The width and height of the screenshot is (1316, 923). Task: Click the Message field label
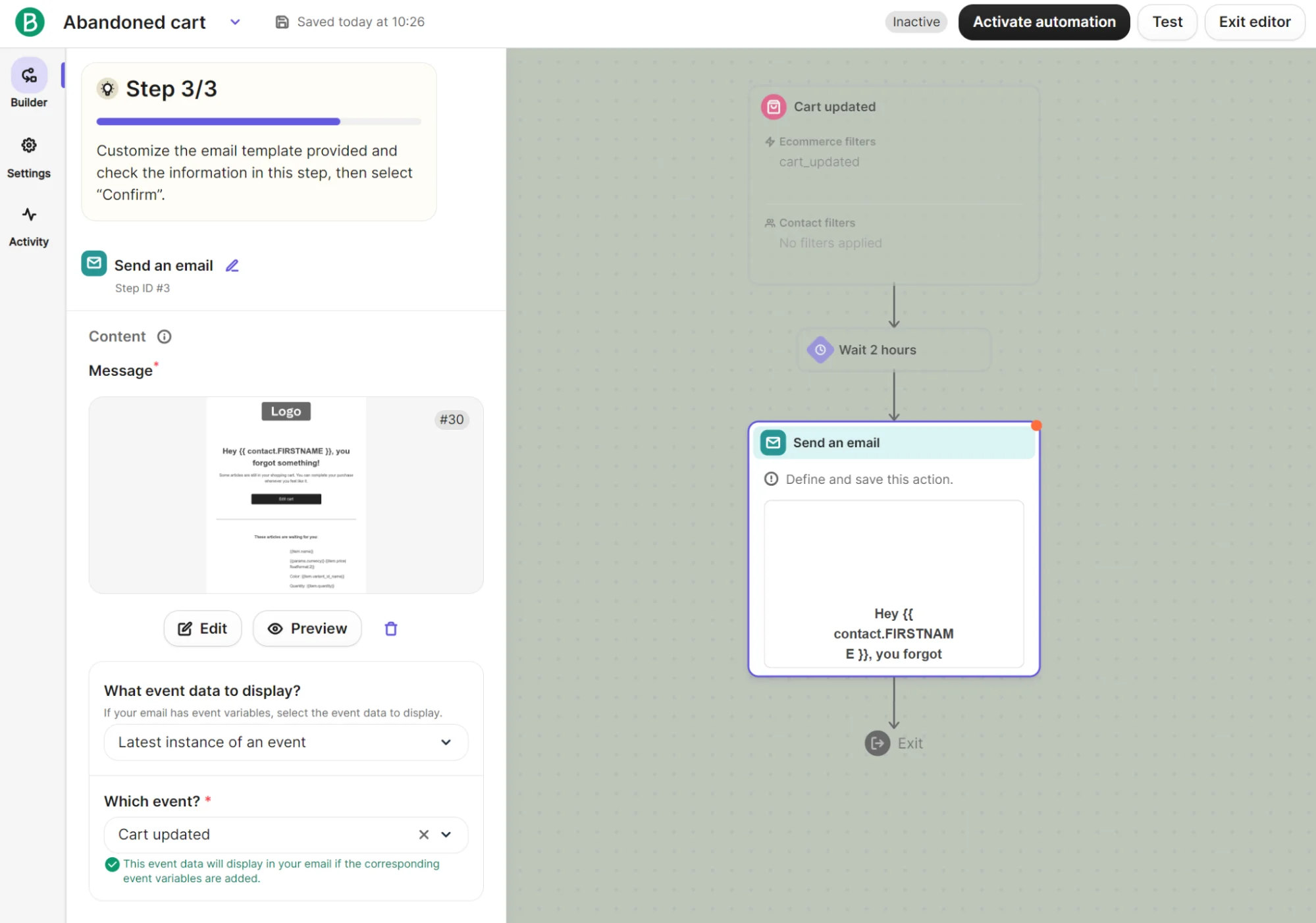coord(120,371)
